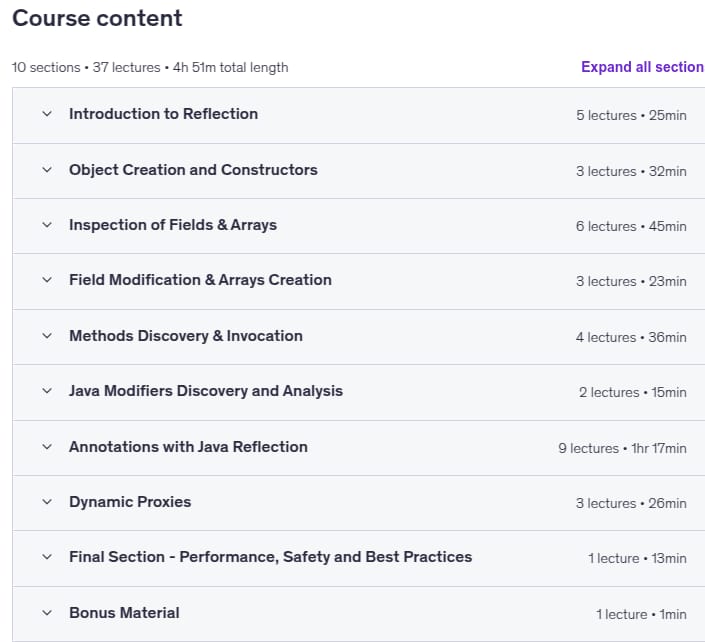Click 'Inspection of Fields & Arrays' title

point(173,225)
